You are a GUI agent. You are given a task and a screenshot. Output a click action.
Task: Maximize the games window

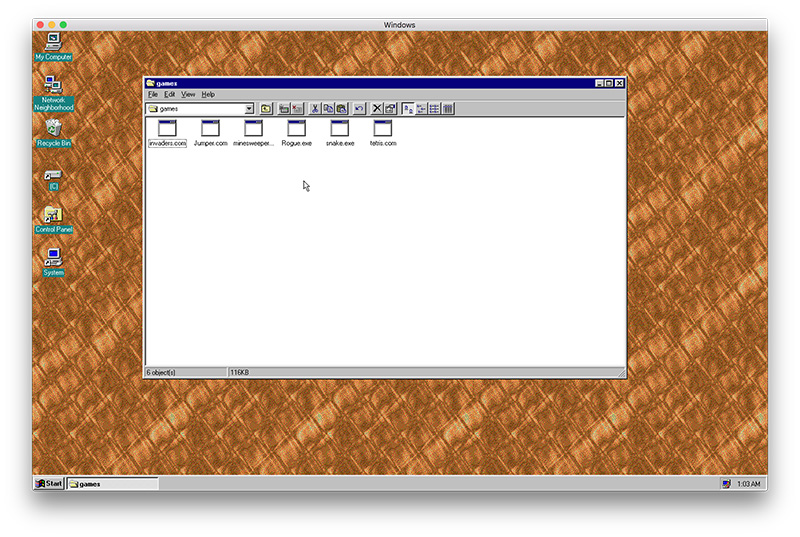(x=609, y=83)
